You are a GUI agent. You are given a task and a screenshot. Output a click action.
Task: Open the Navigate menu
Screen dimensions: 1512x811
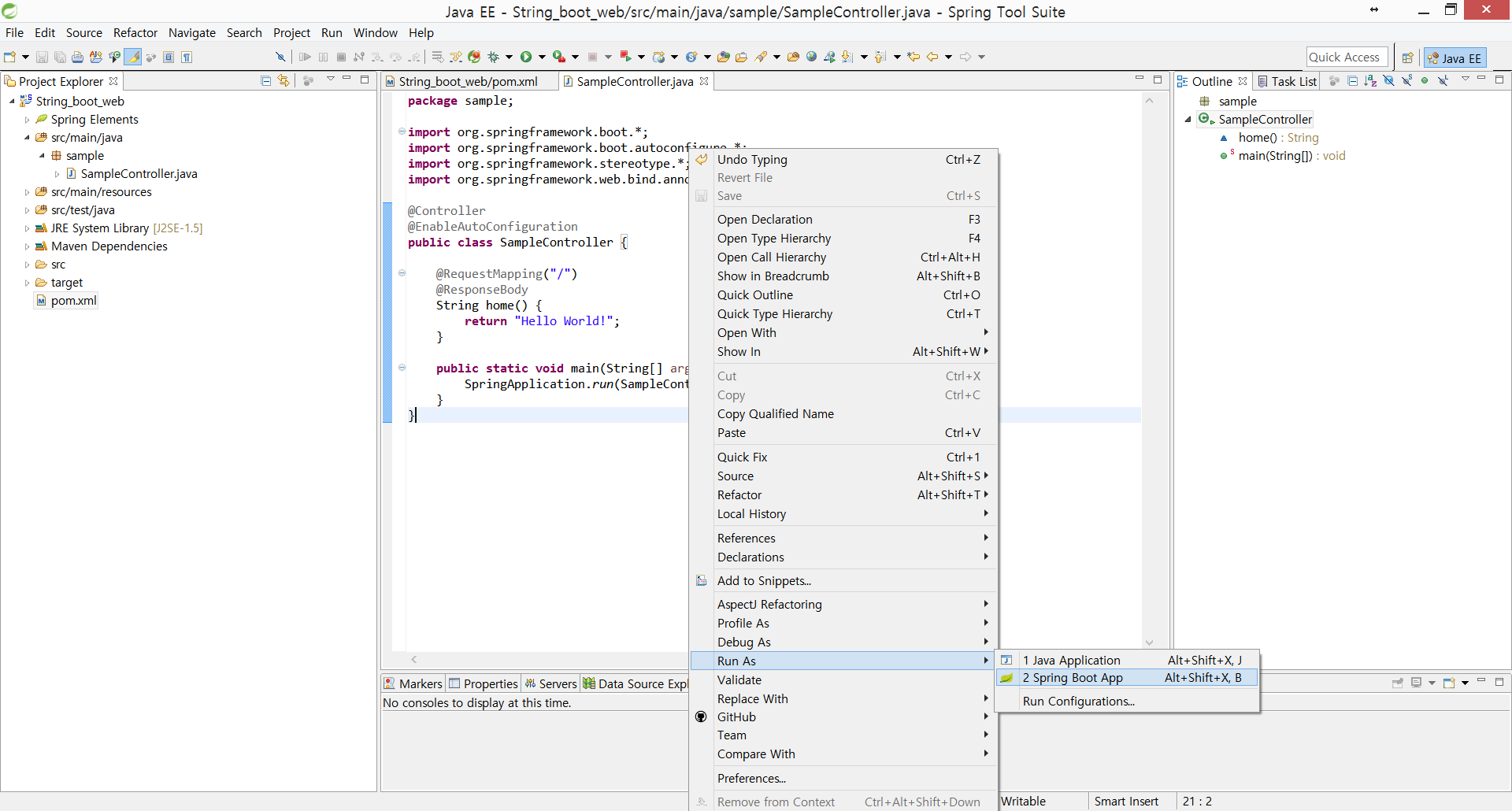pyautogui.click(x=192, y=32)
